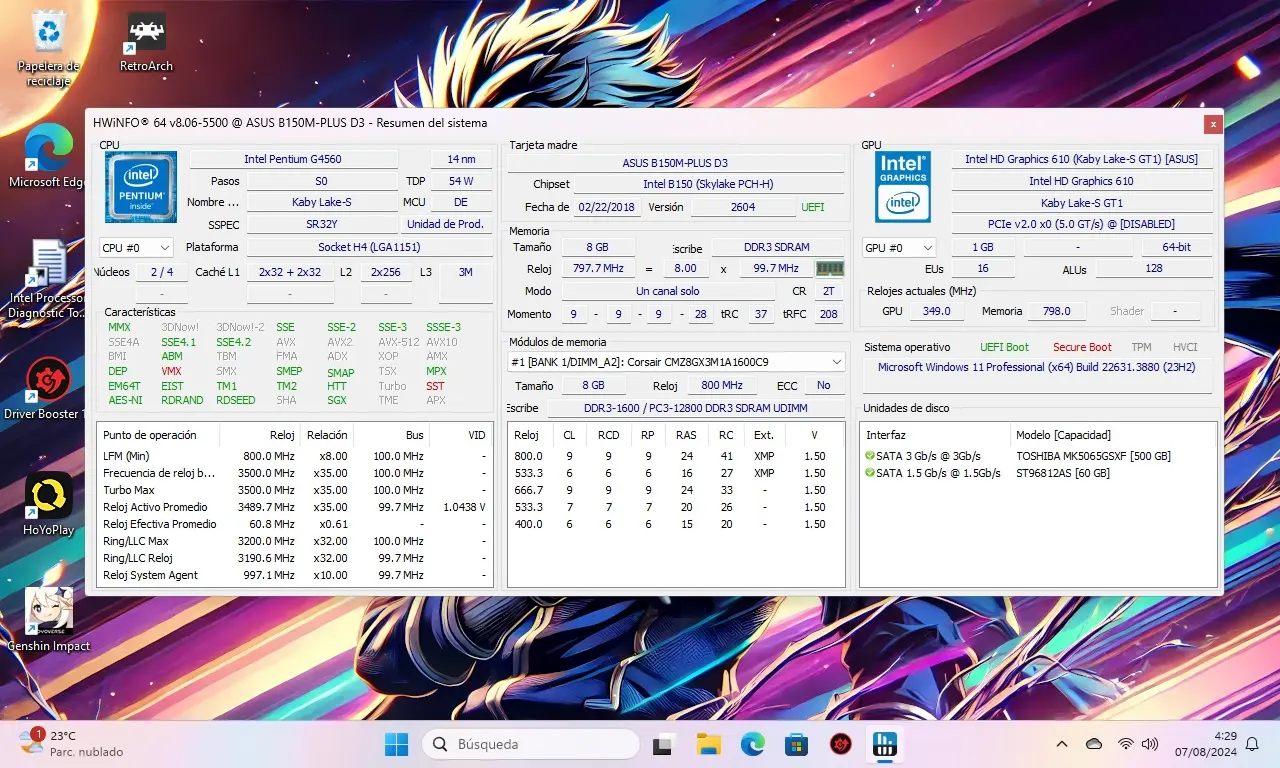
Task: Expand the CPU #0 selector dropdown
Action: [136, 247]
